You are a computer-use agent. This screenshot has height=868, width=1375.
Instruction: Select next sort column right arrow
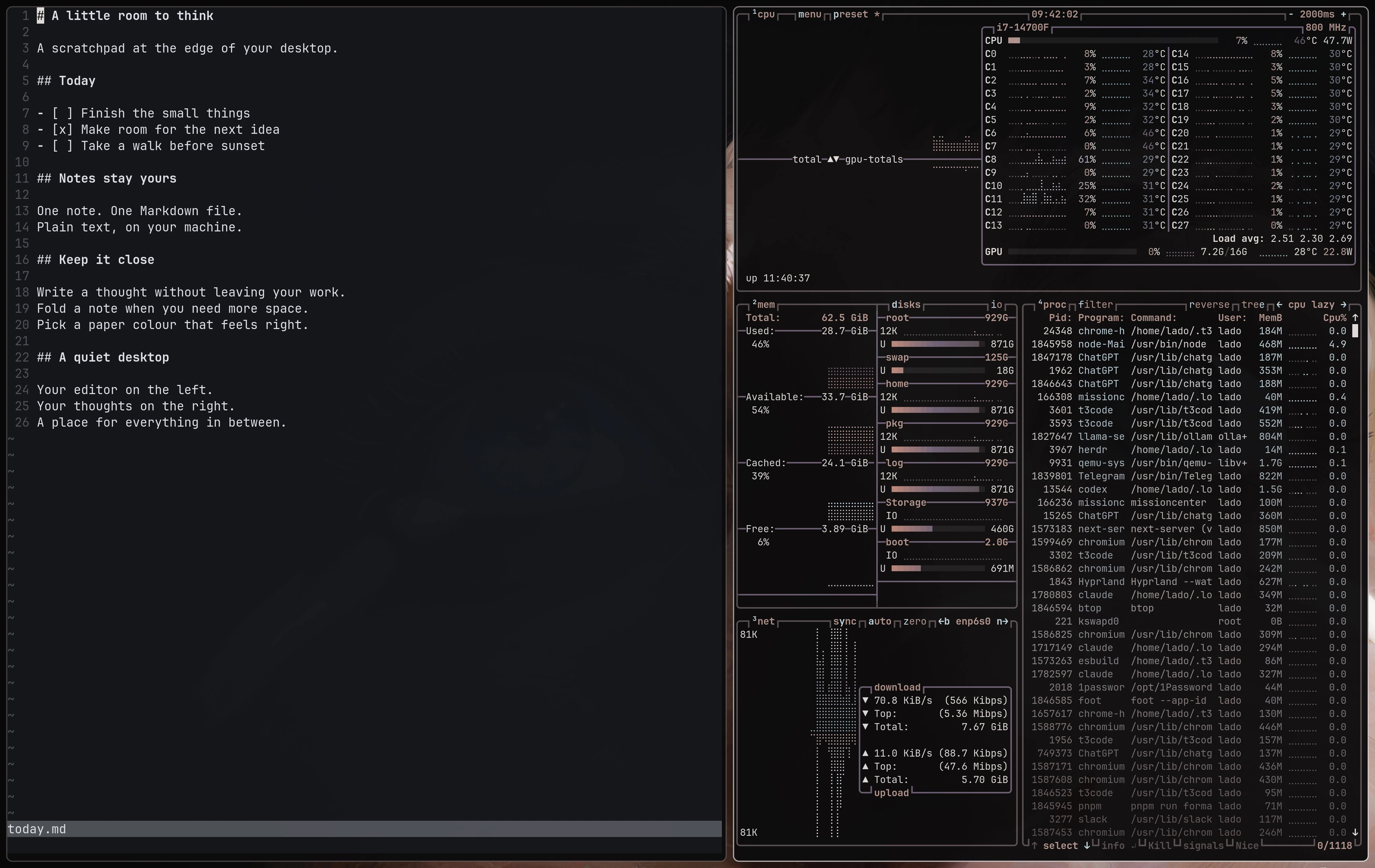(x=1343, y=304)
